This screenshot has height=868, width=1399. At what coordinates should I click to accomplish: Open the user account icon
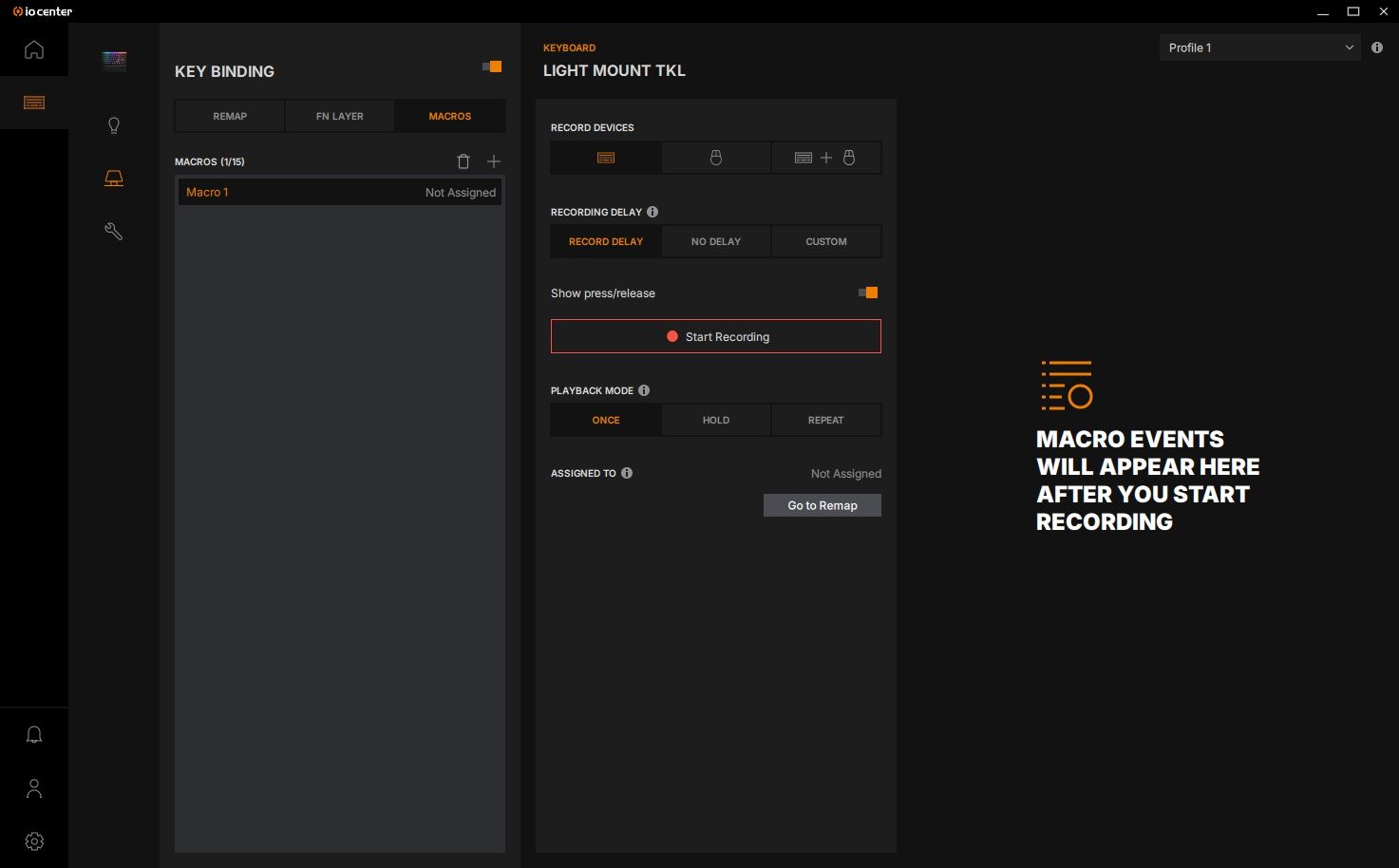pyautogui.click(x=34, y=788)
